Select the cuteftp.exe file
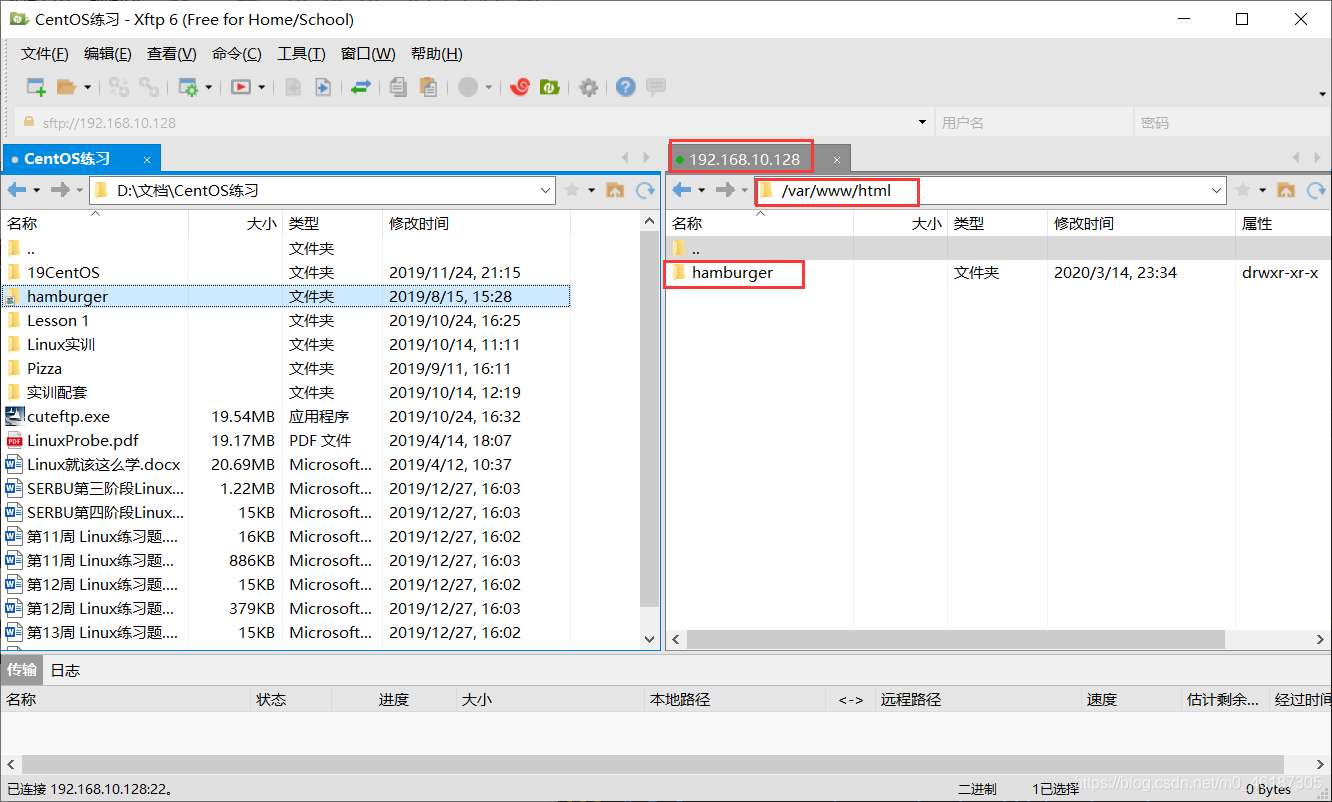1332x802 pixels. [68, 416]
